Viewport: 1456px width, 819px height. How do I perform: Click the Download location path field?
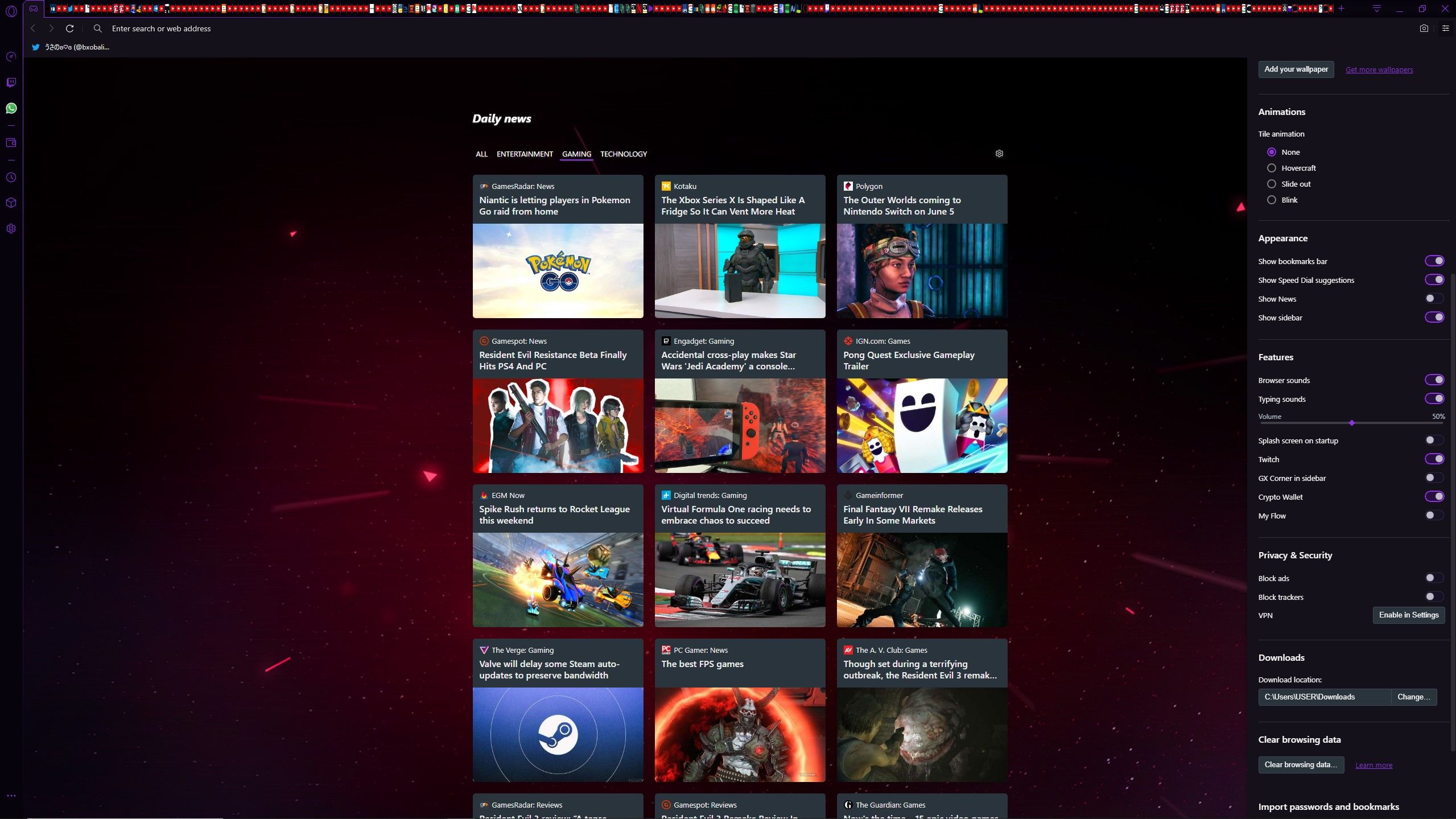tap(1325, 697)
